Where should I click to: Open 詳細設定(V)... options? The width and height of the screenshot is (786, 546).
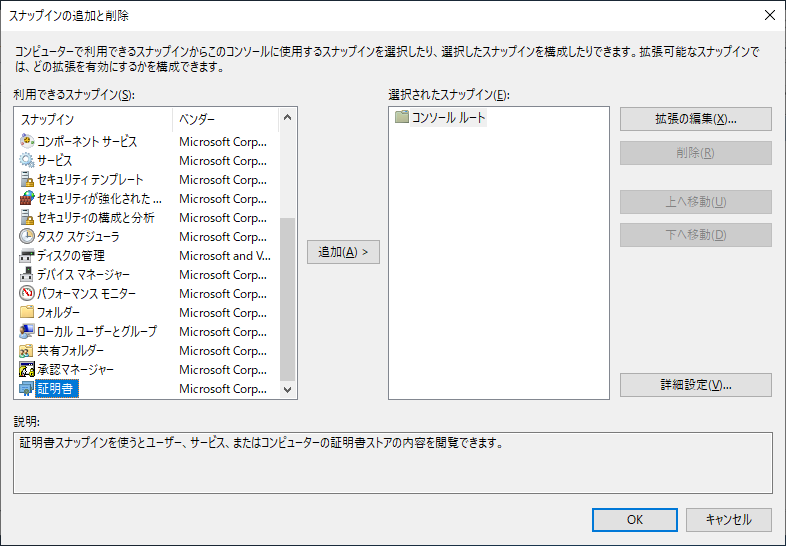click(x=696, y=385)
